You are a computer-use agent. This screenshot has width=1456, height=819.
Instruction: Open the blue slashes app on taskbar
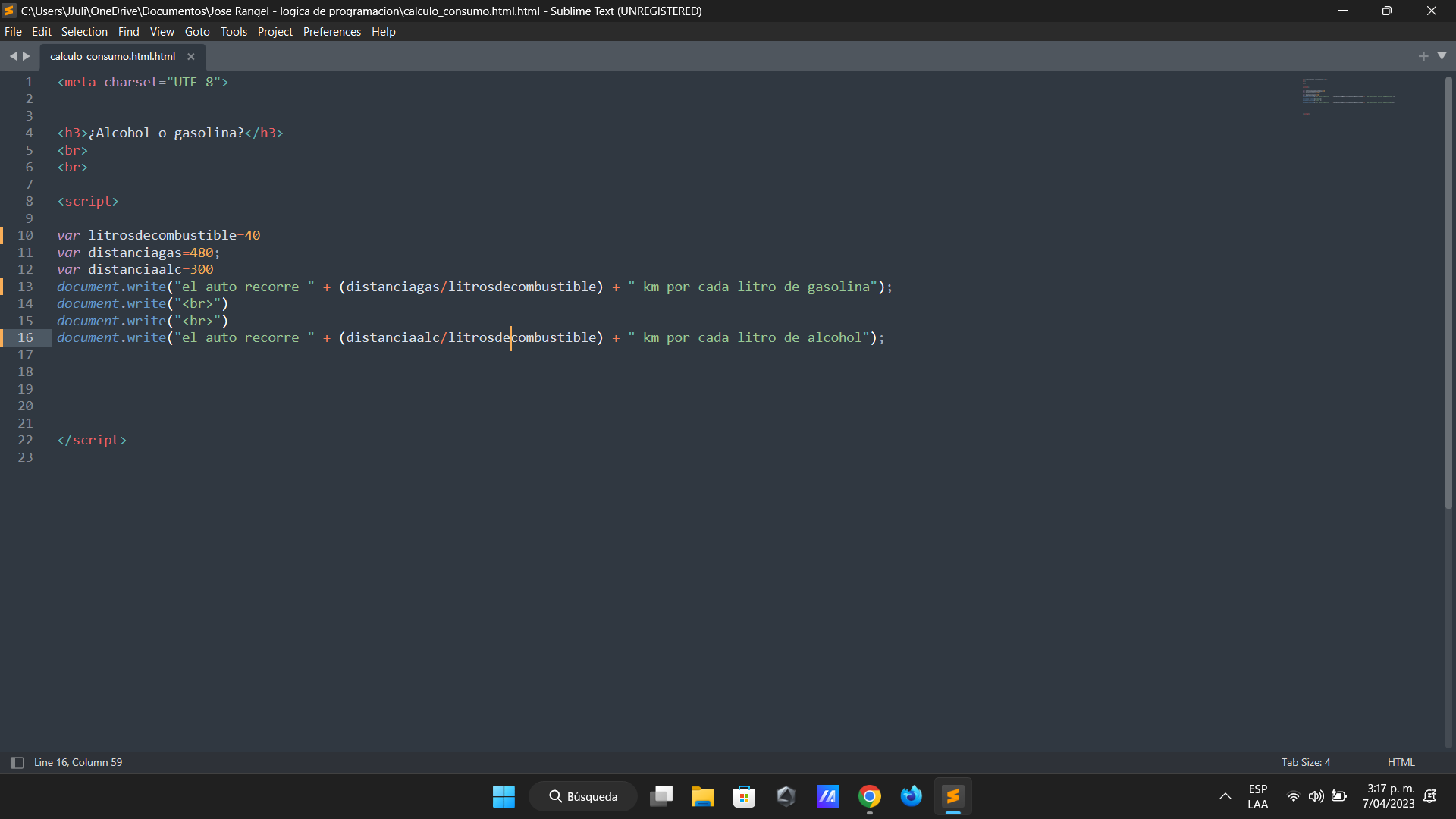pyautogui.click(x=828, y=796)
